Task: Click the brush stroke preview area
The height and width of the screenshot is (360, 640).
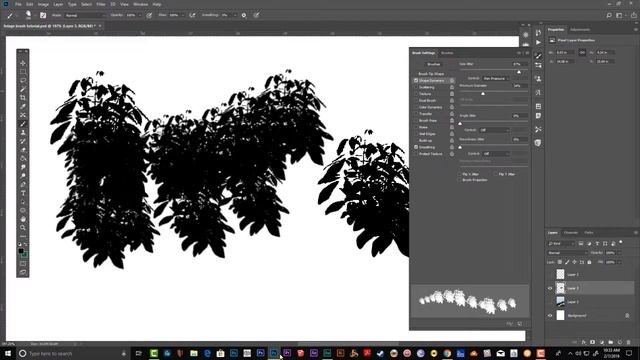Action: (x=470, y=301)
